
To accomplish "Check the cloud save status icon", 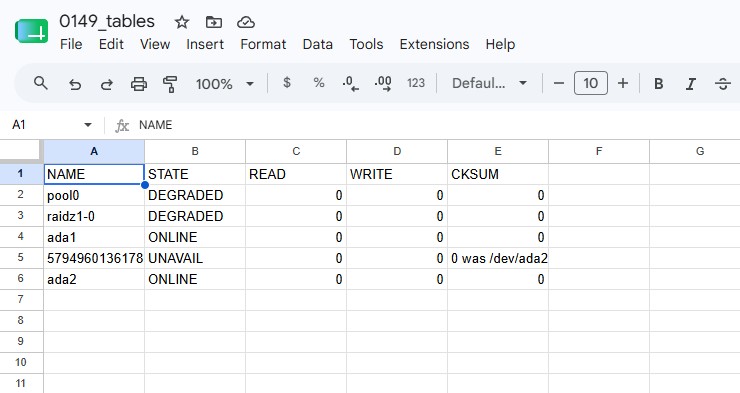I will [246, 22].
